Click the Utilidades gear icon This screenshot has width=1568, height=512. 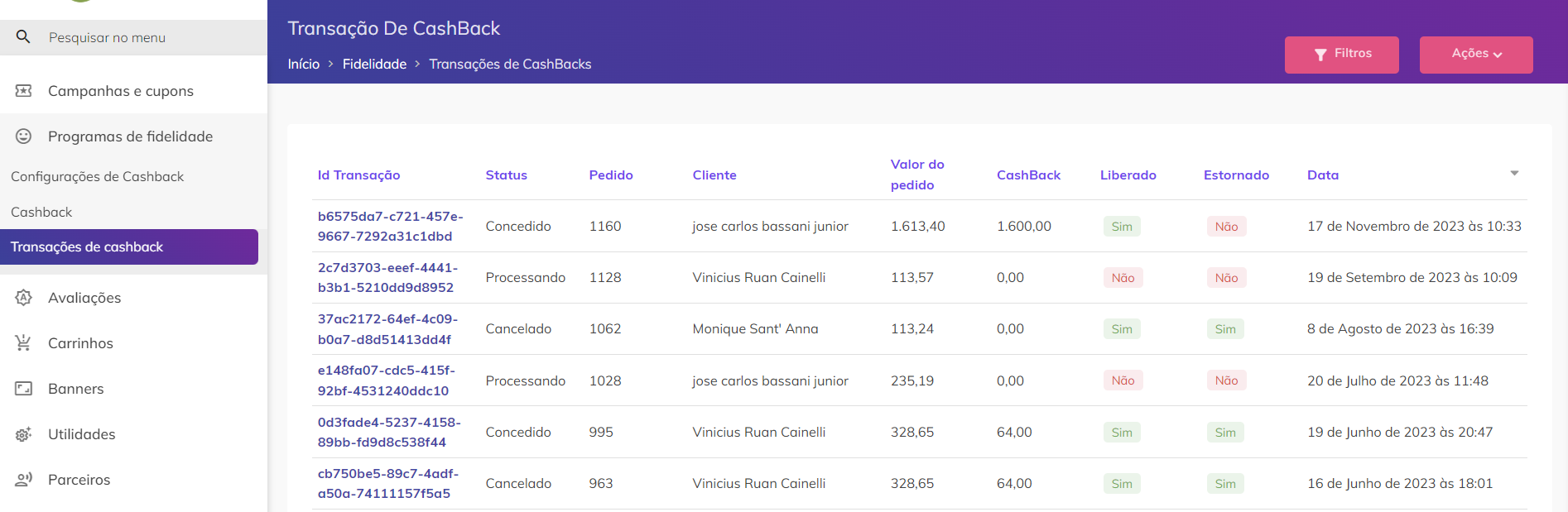(x=23, y=434)
